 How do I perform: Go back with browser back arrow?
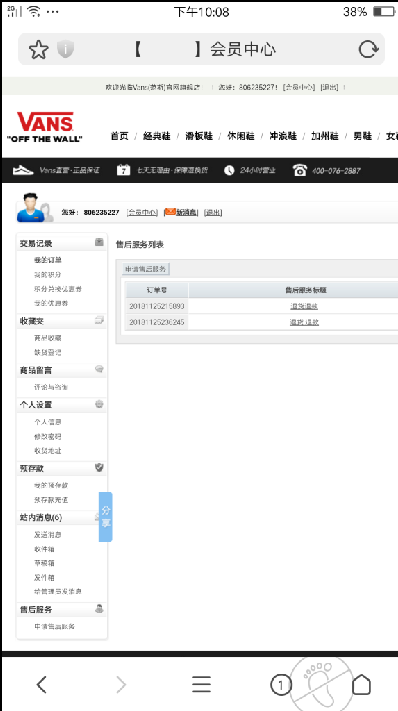click(x=41, y=684)
